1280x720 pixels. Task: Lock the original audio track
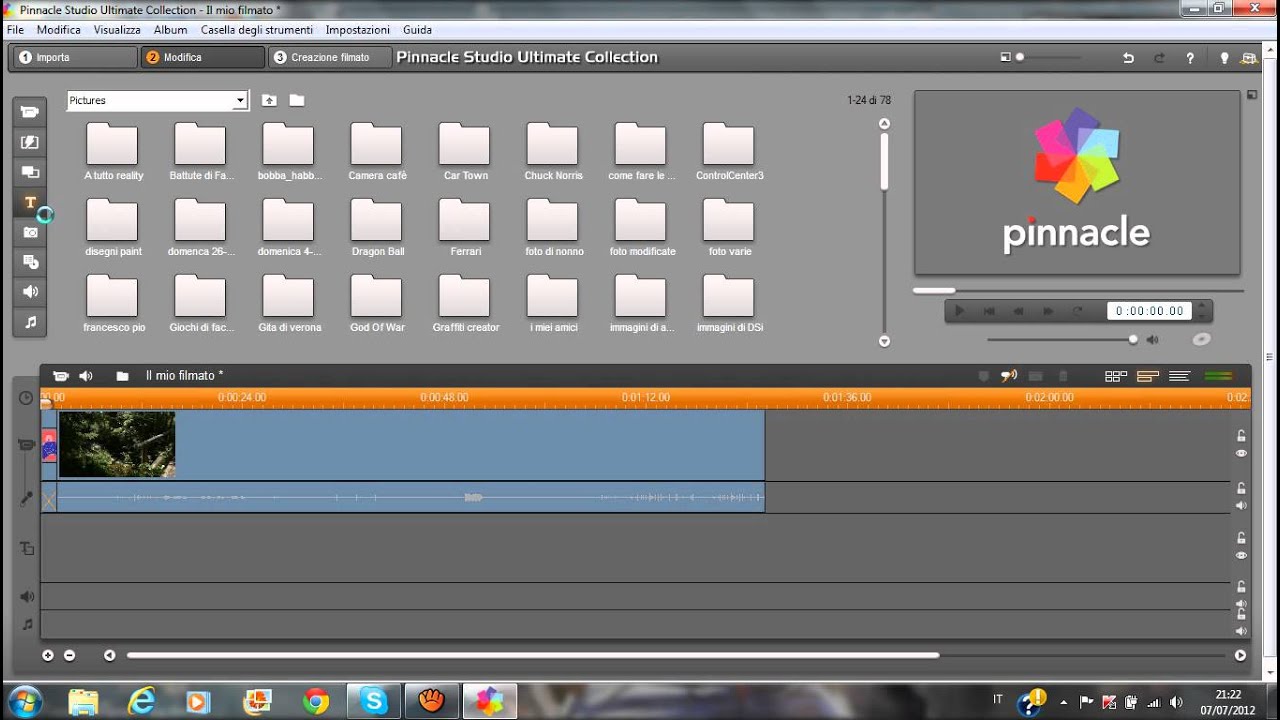point(1241,488)
